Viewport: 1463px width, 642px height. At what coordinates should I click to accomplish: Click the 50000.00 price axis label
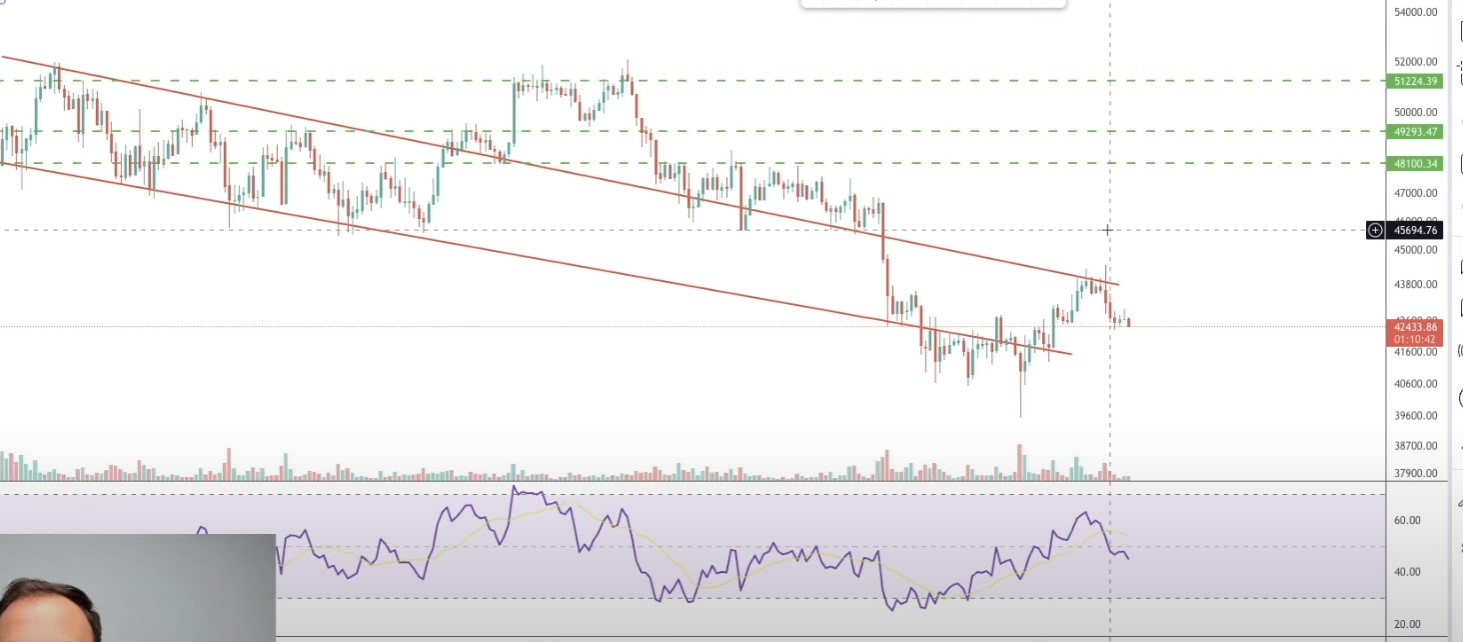tap(1416, 112)
